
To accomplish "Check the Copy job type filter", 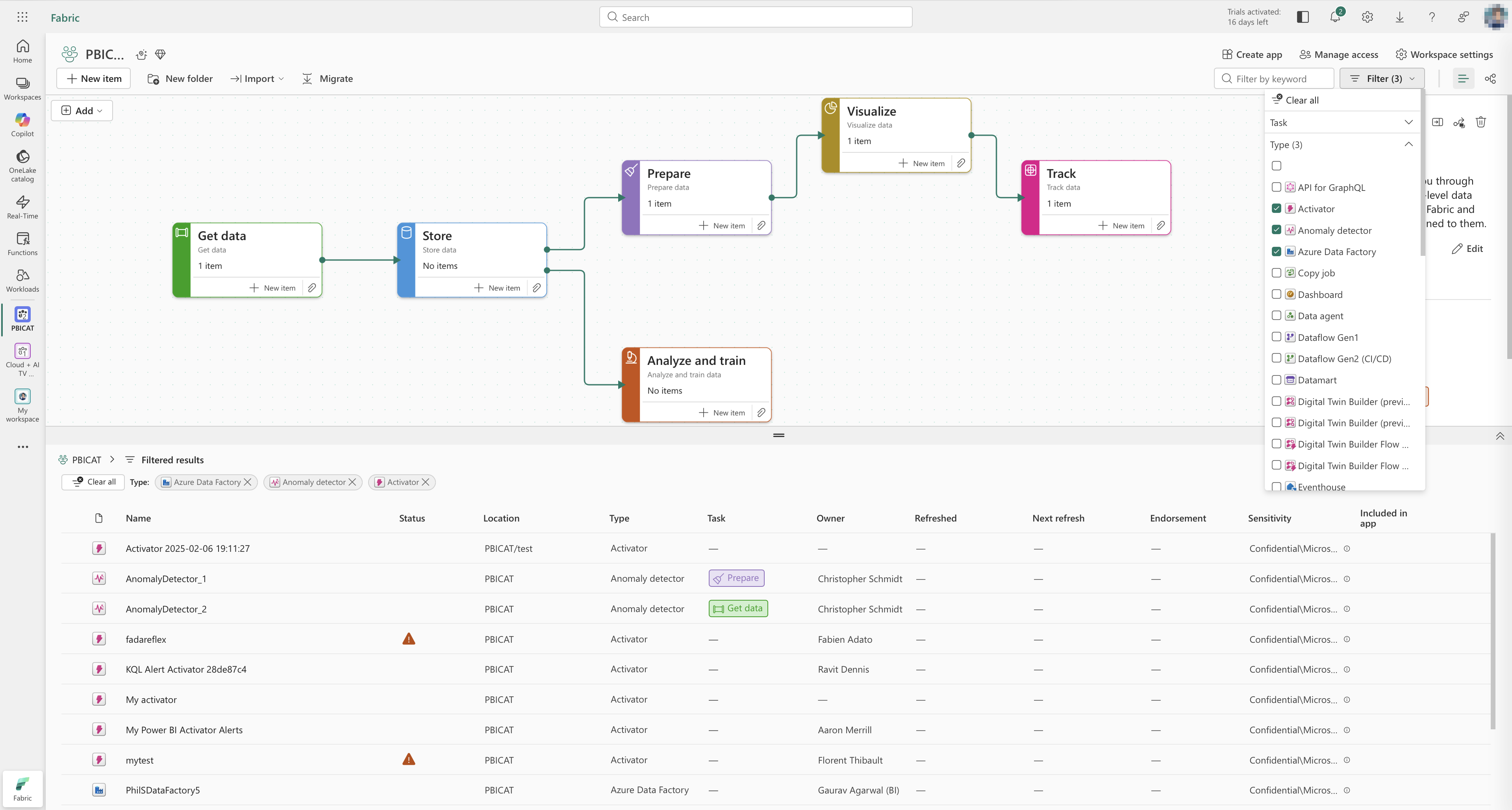I will (x=1276, y=273).
